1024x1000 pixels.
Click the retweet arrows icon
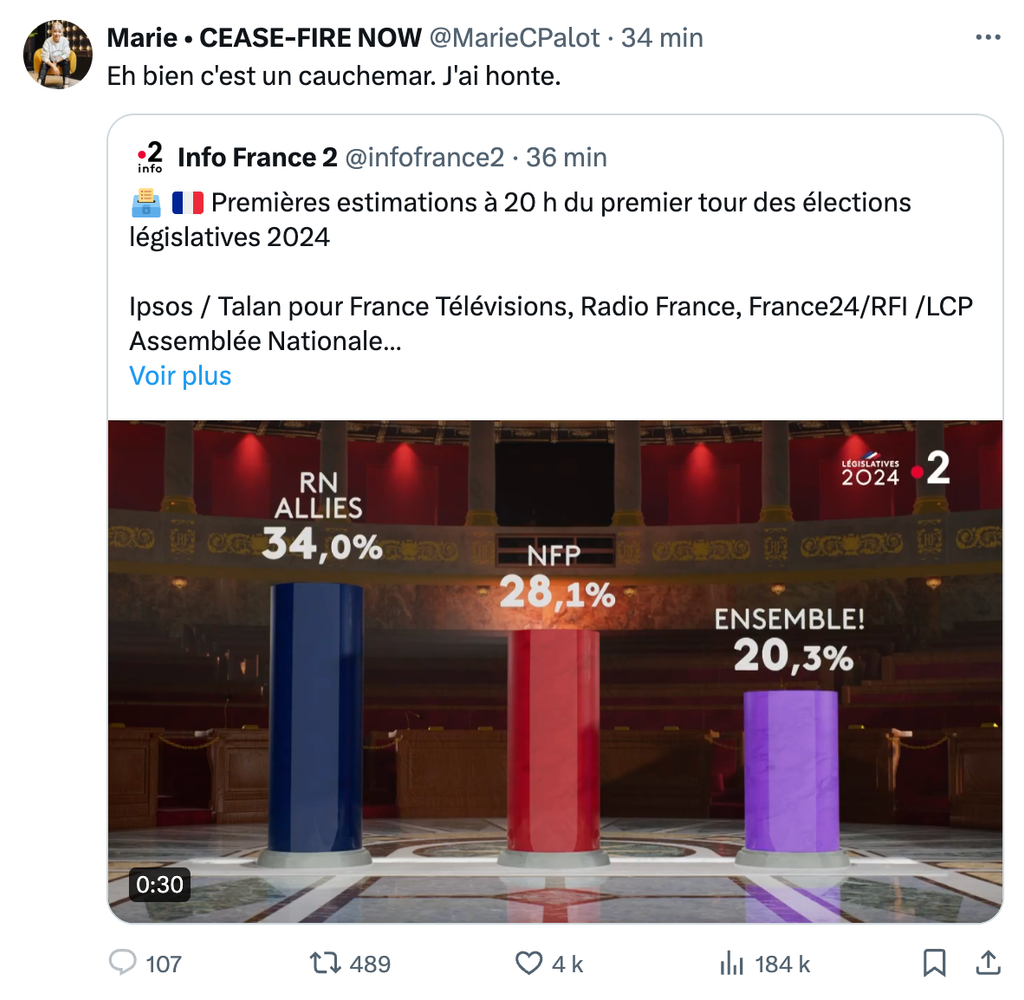[324, 963]
